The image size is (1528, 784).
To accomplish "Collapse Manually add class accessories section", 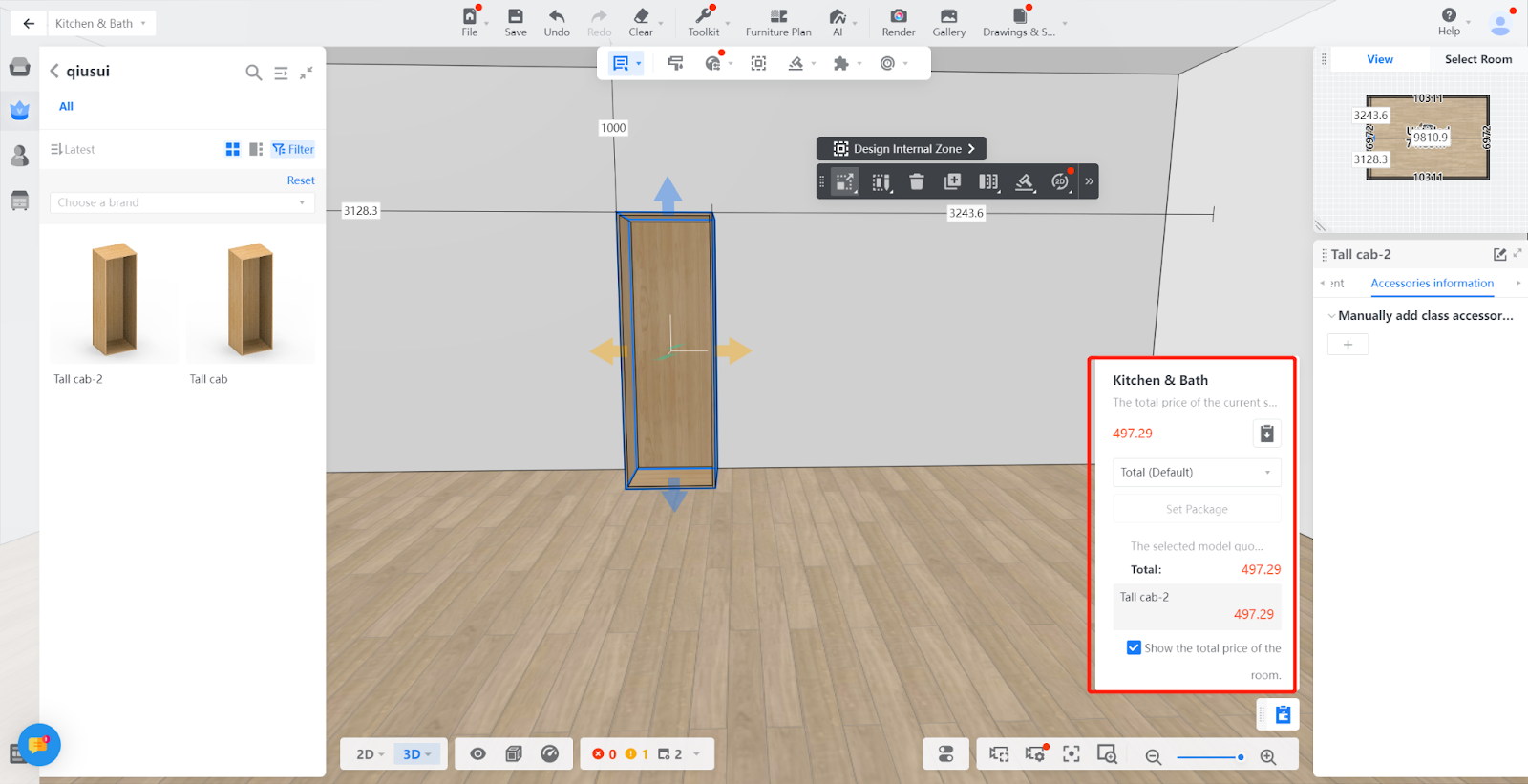I will point(1332,316).
